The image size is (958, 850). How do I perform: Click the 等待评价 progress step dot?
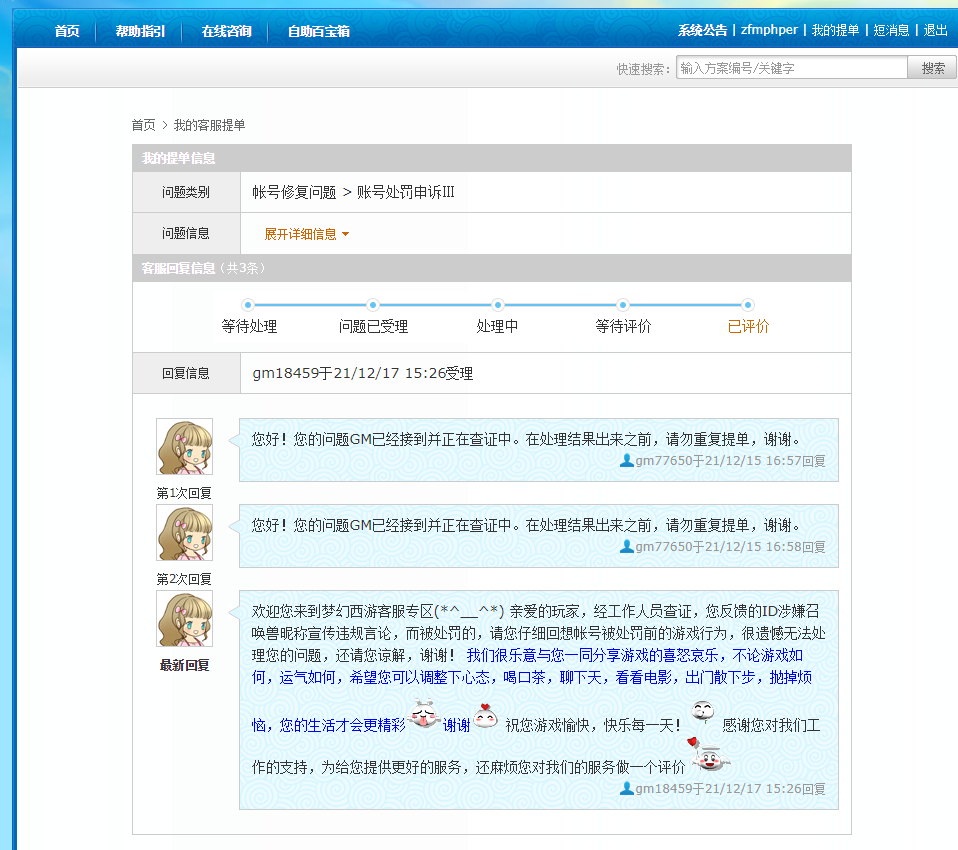point(623,304)
